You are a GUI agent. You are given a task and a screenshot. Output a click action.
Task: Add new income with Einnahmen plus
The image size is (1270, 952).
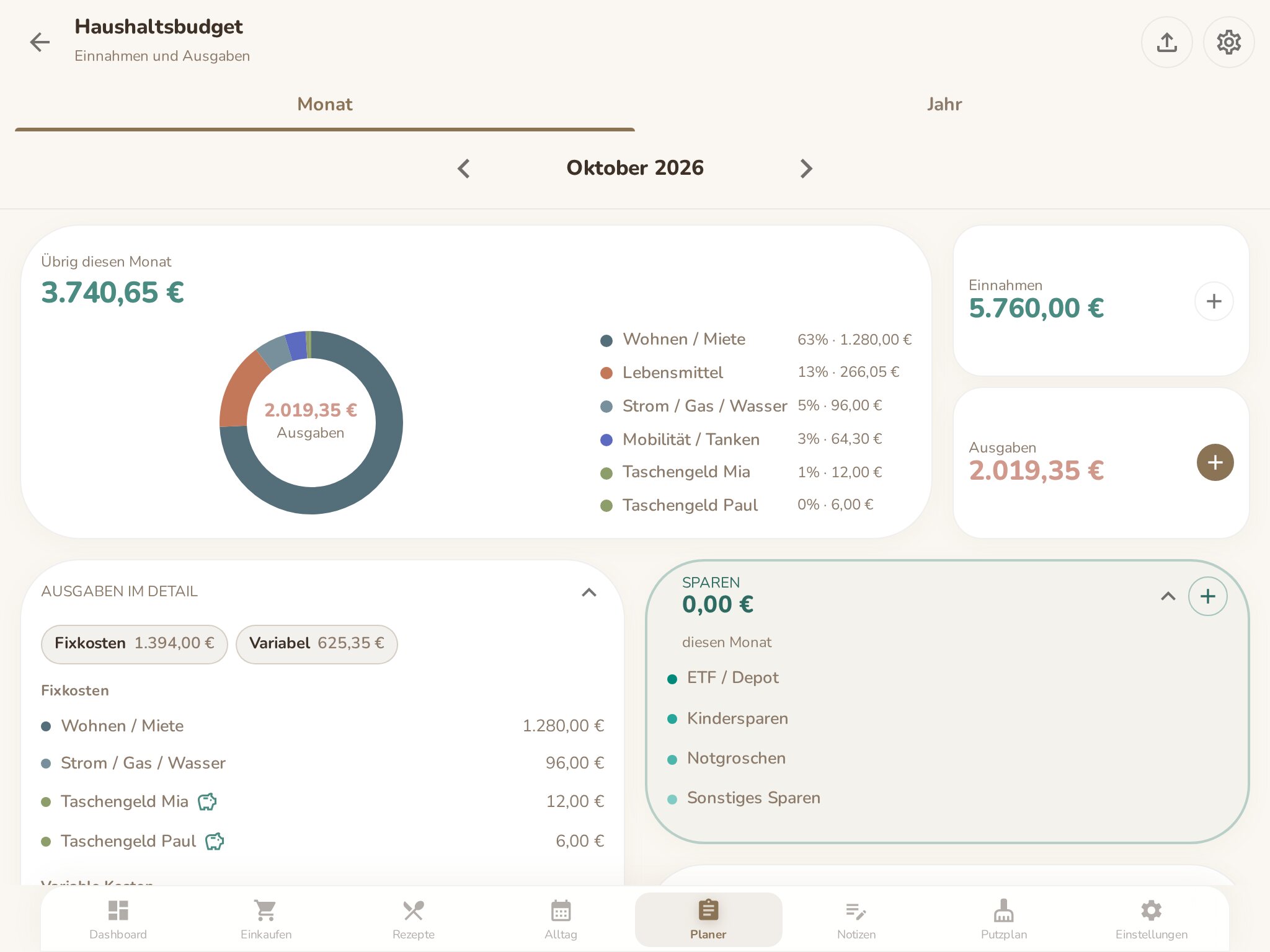(x=1214, y=301)
